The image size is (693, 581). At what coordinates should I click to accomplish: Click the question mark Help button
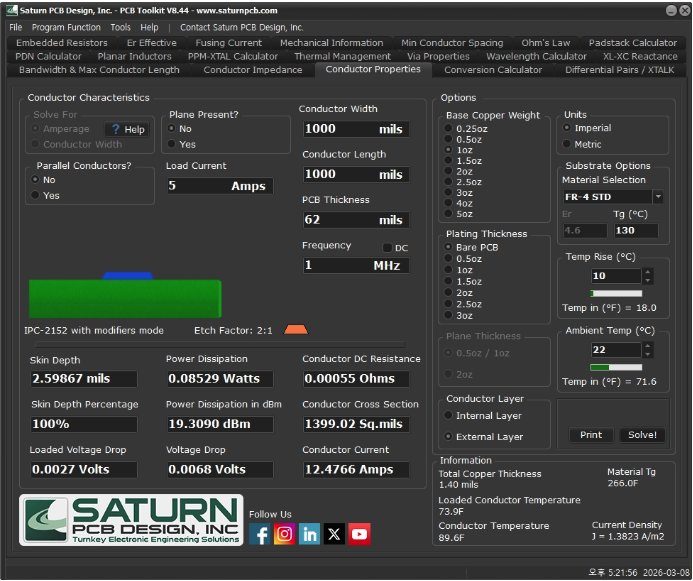127,129
